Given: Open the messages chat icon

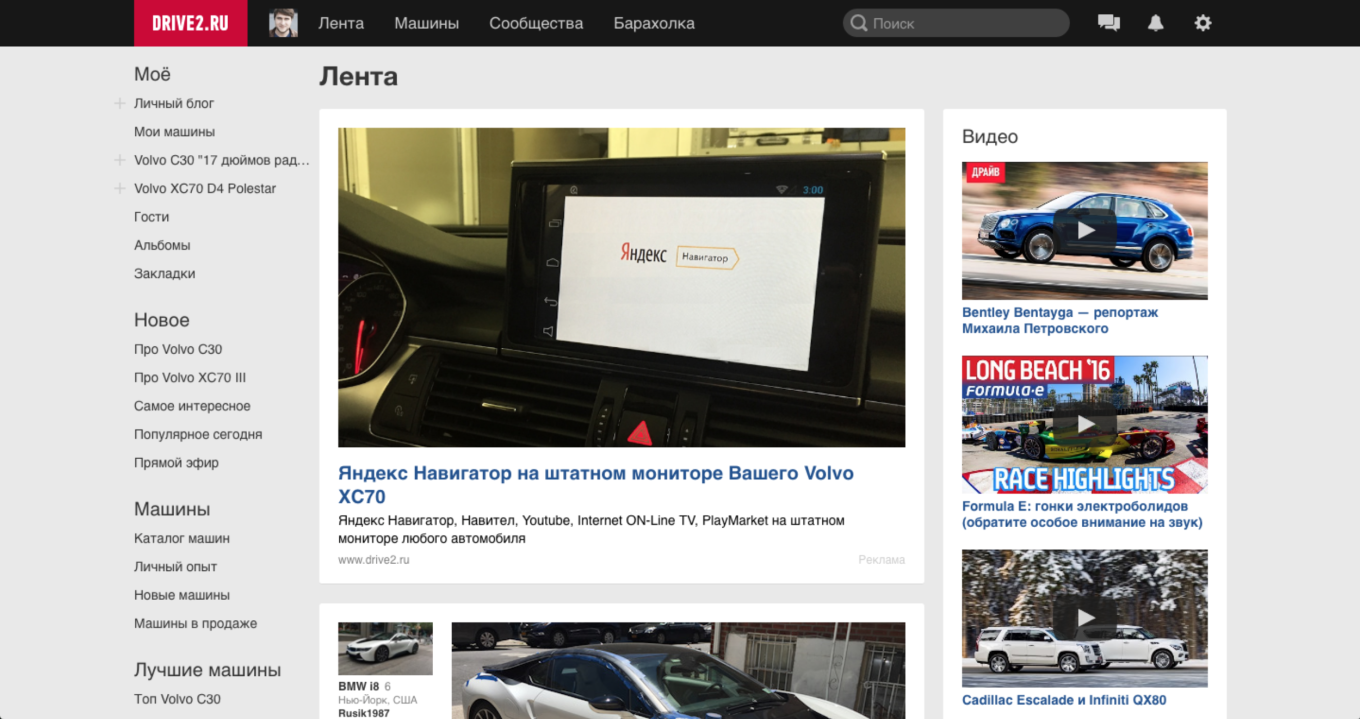Looking at the screenshot, I should (x=1108, y=23).
